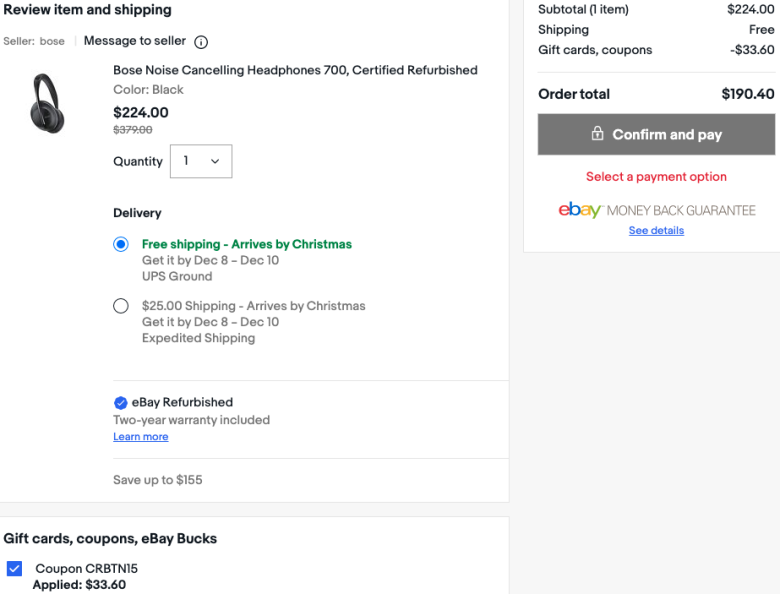Image resolution: width=780 pixels, height=594 pixels.
Task: Click the info icon beside Message to seller
Action: pyautogui.click(x=201, y=42)
